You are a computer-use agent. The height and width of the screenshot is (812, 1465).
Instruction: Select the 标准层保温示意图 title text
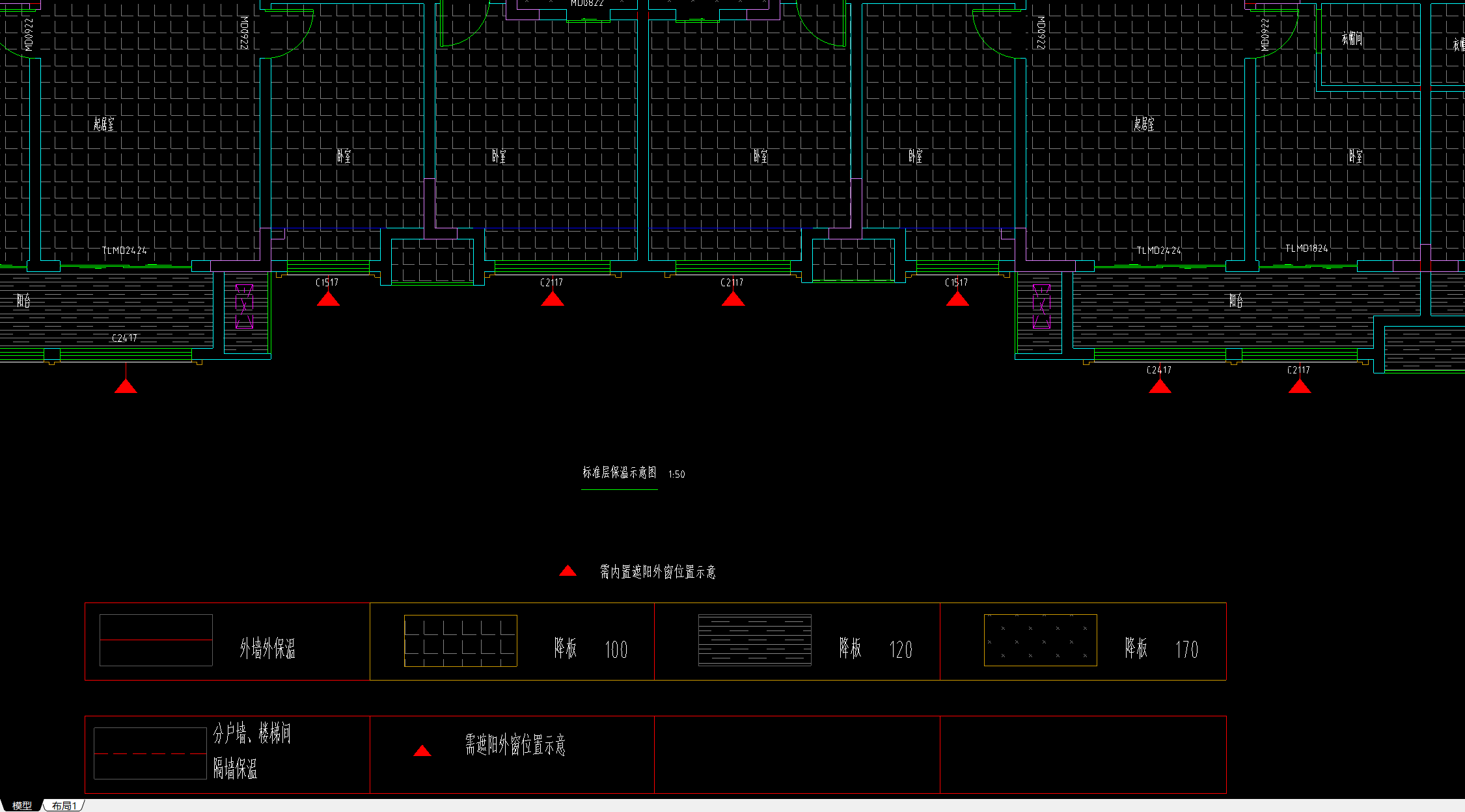(x=619, y=473)
